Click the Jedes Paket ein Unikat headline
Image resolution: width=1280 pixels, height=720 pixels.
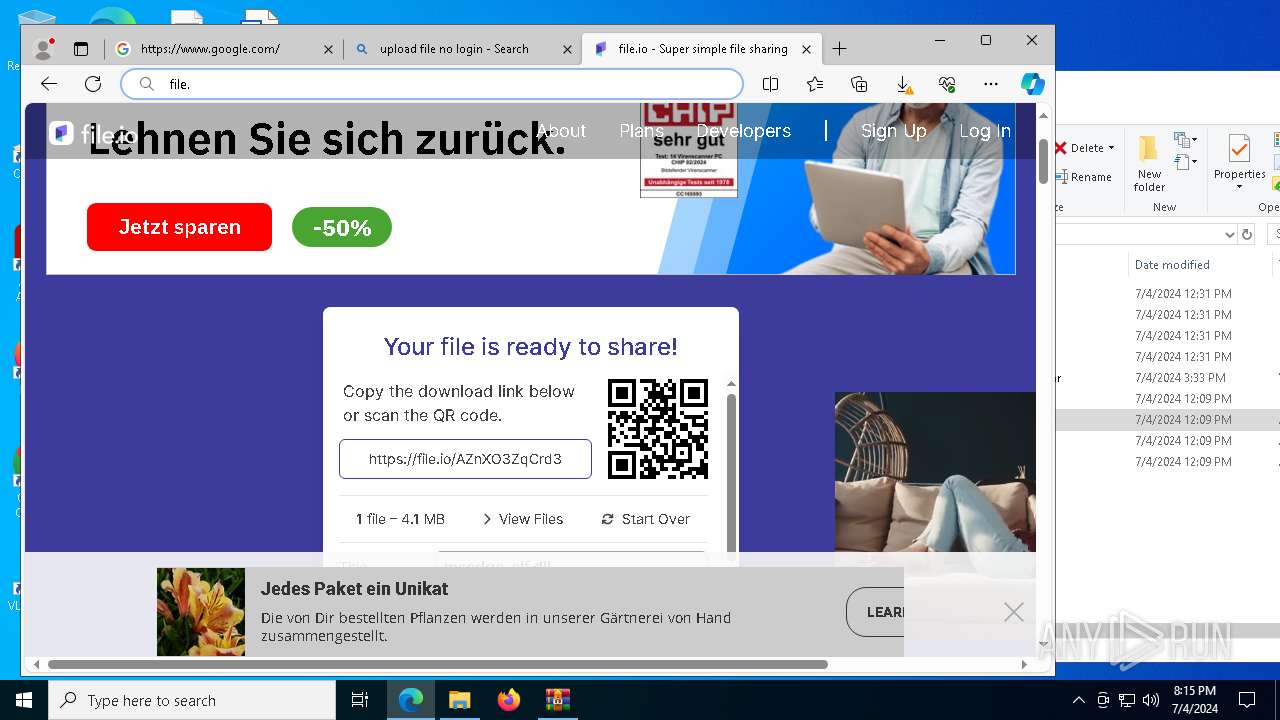tap(354, 589)
